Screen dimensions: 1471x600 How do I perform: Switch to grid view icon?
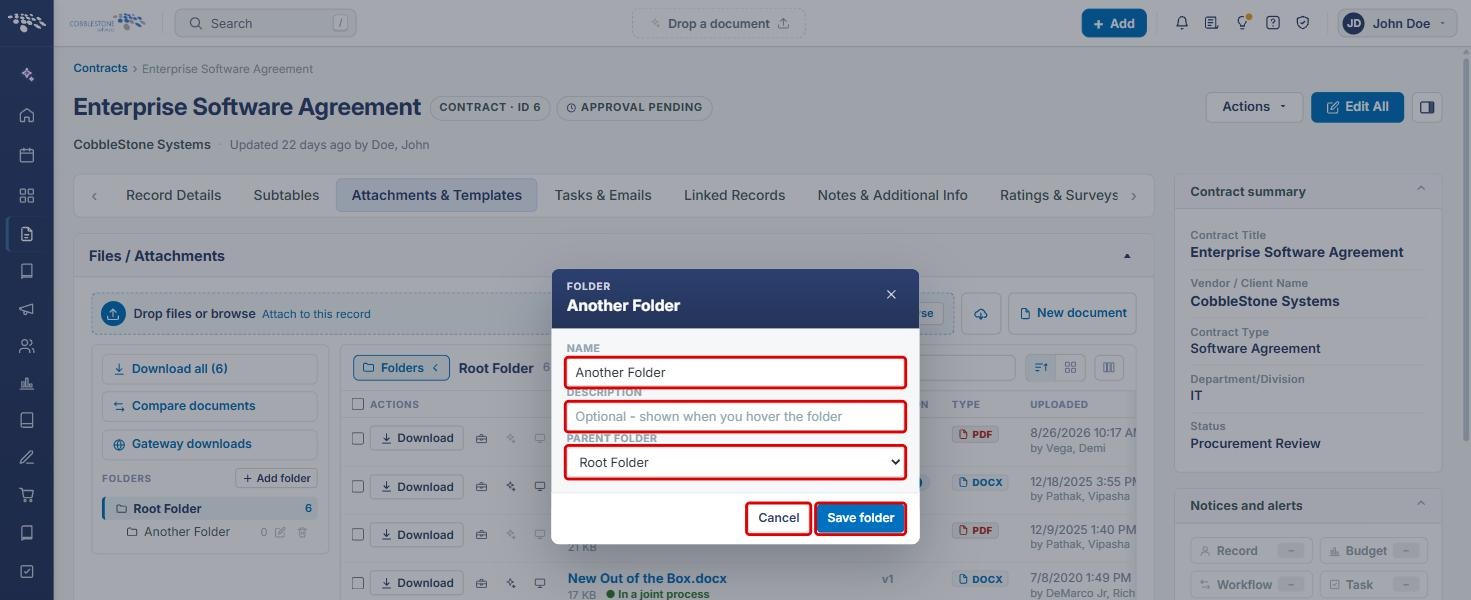click(x=1070, y=368)
